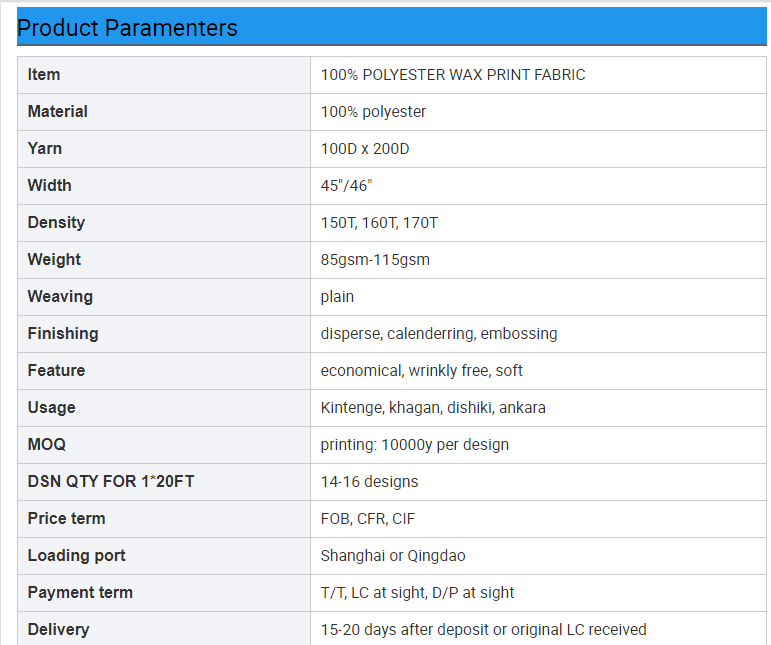Click the Weight row label
This screenshot has height=645, width=771.
tap(54, 260)
